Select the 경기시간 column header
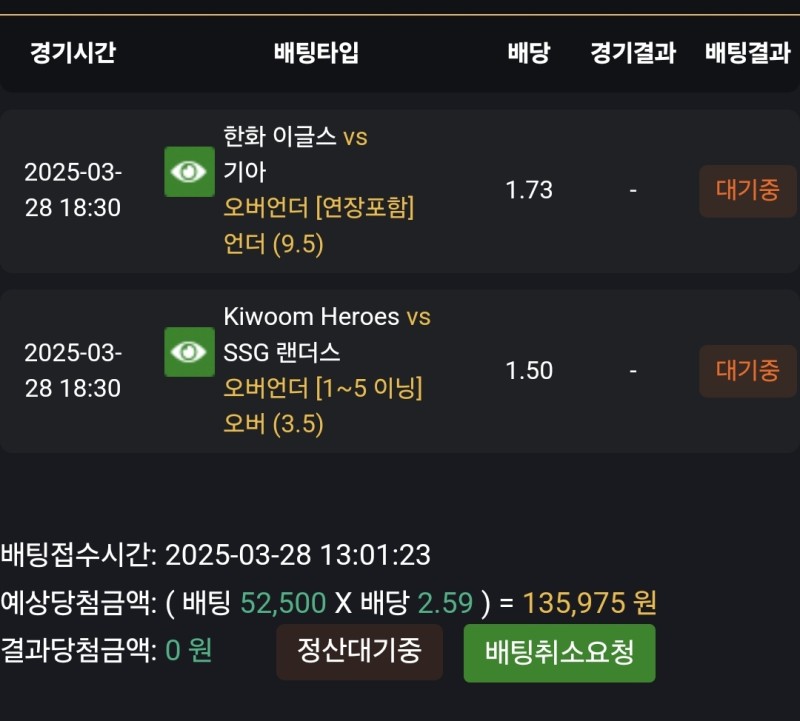This screenshot has width=800, height=721. pos(72,53)
